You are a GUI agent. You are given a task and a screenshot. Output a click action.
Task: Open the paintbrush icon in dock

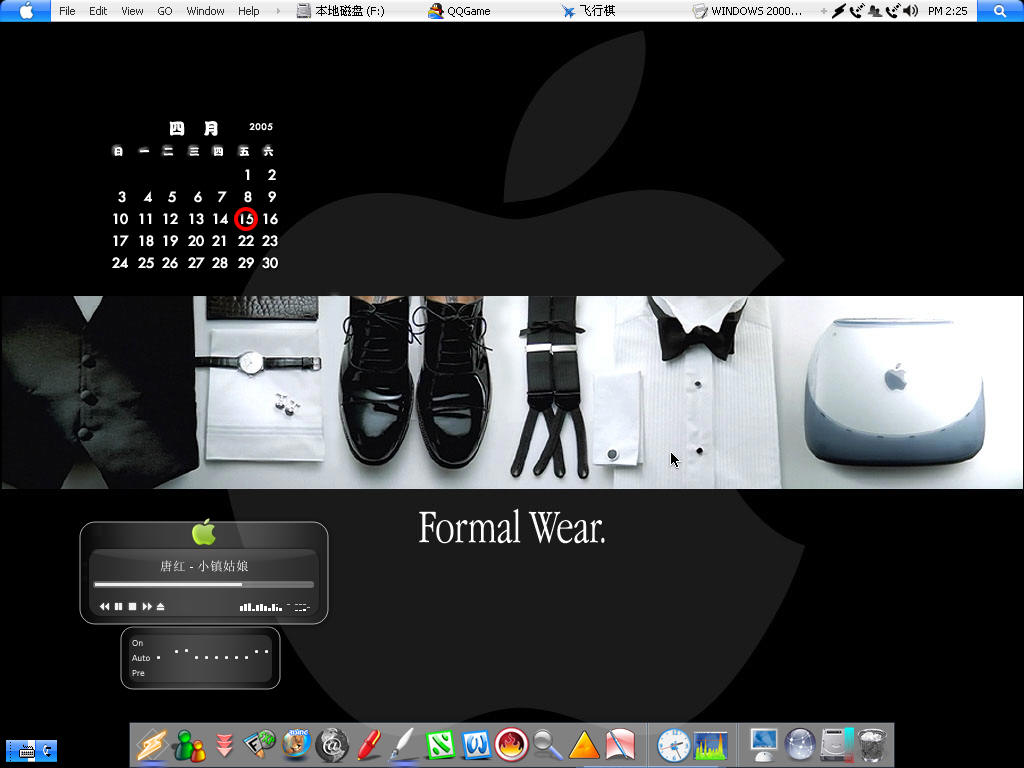[402, 744]
